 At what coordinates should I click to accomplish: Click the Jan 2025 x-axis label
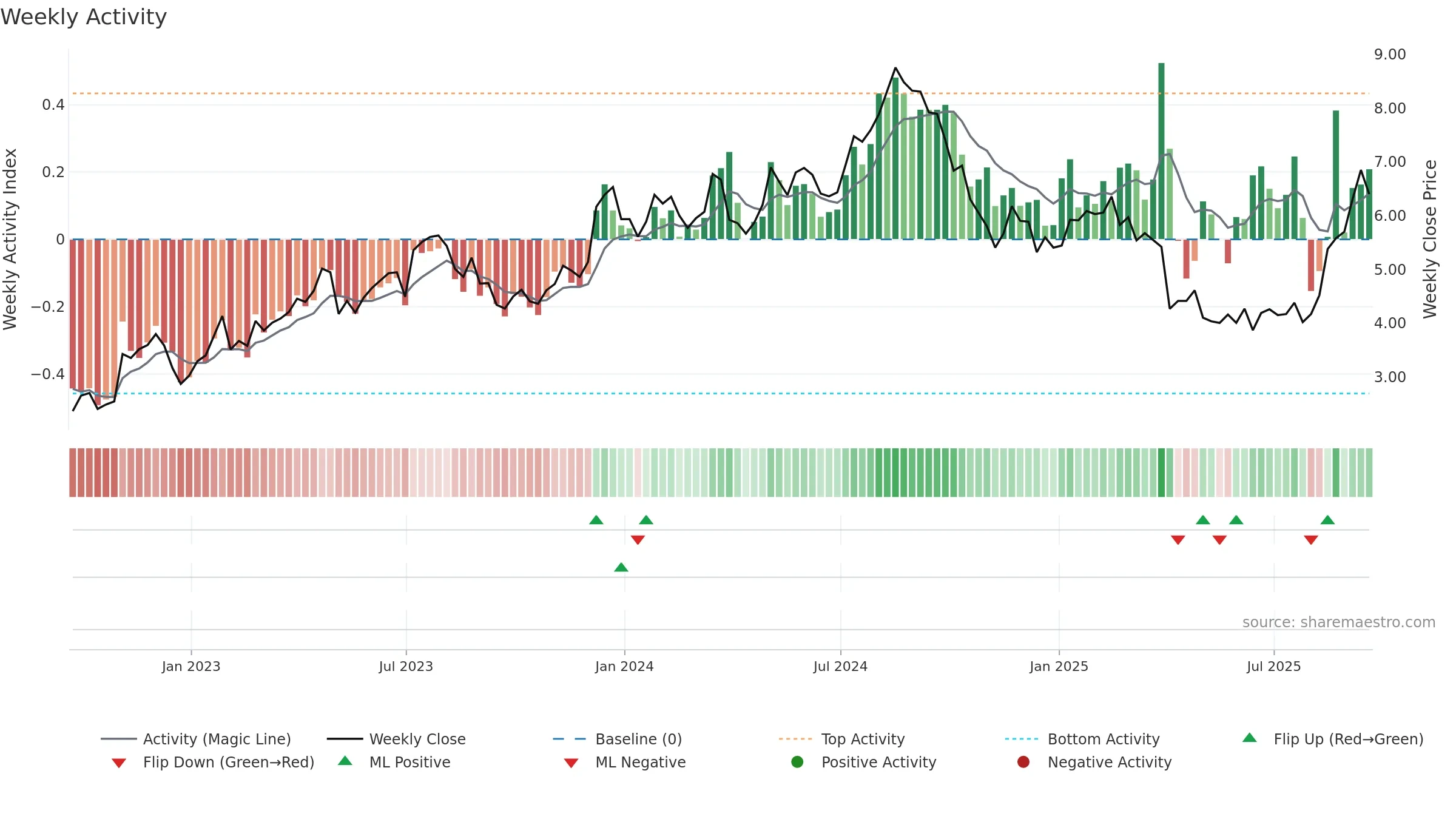point(1059,667)
